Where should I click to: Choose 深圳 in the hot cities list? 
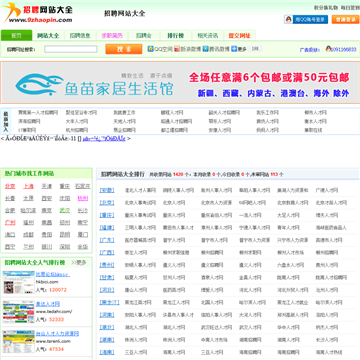(65, 247)
